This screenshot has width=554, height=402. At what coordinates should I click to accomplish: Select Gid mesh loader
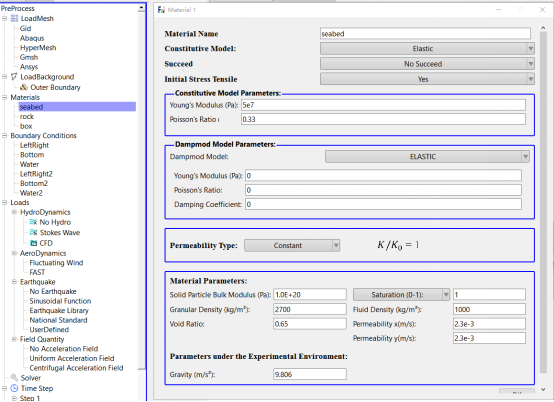tap(25, 28)
